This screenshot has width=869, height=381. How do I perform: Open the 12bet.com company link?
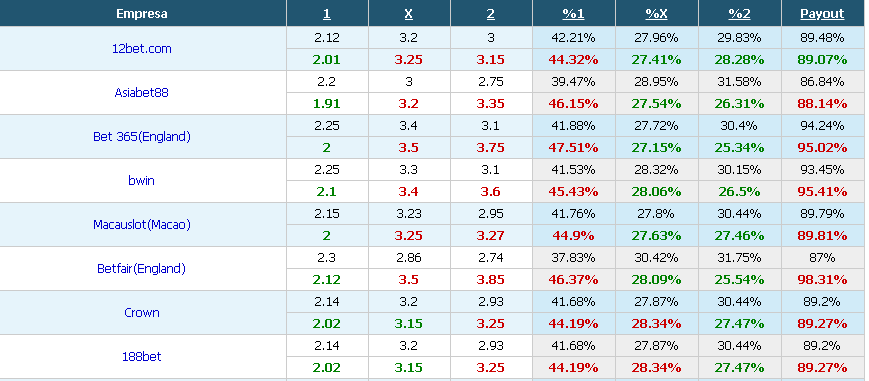pyautogui.click(x=141, y=48)
